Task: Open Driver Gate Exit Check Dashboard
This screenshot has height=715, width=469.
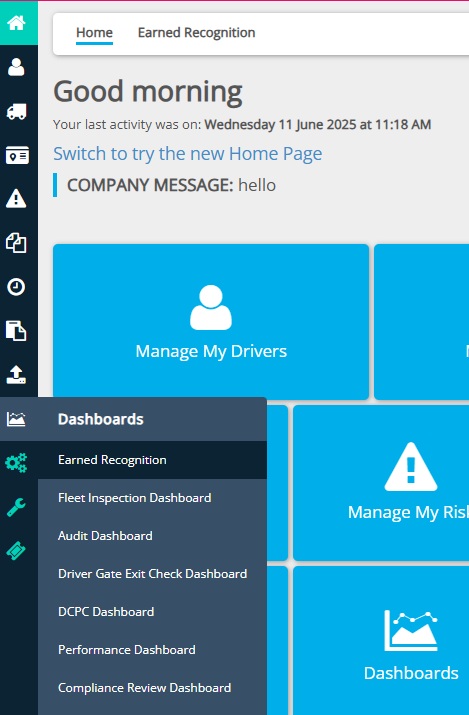Action: [x=152, y=574]
